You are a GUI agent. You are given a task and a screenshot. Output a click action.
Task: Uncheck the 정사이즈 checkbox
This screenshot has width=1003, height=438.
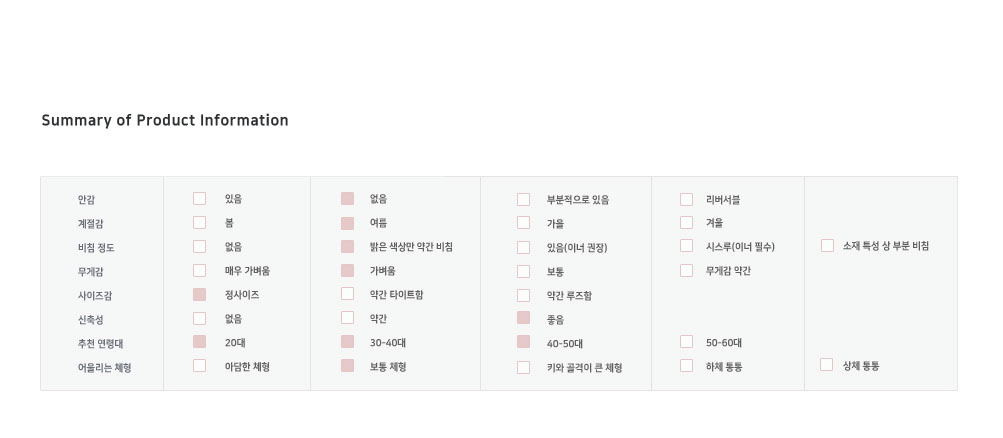tap(200, 295)
